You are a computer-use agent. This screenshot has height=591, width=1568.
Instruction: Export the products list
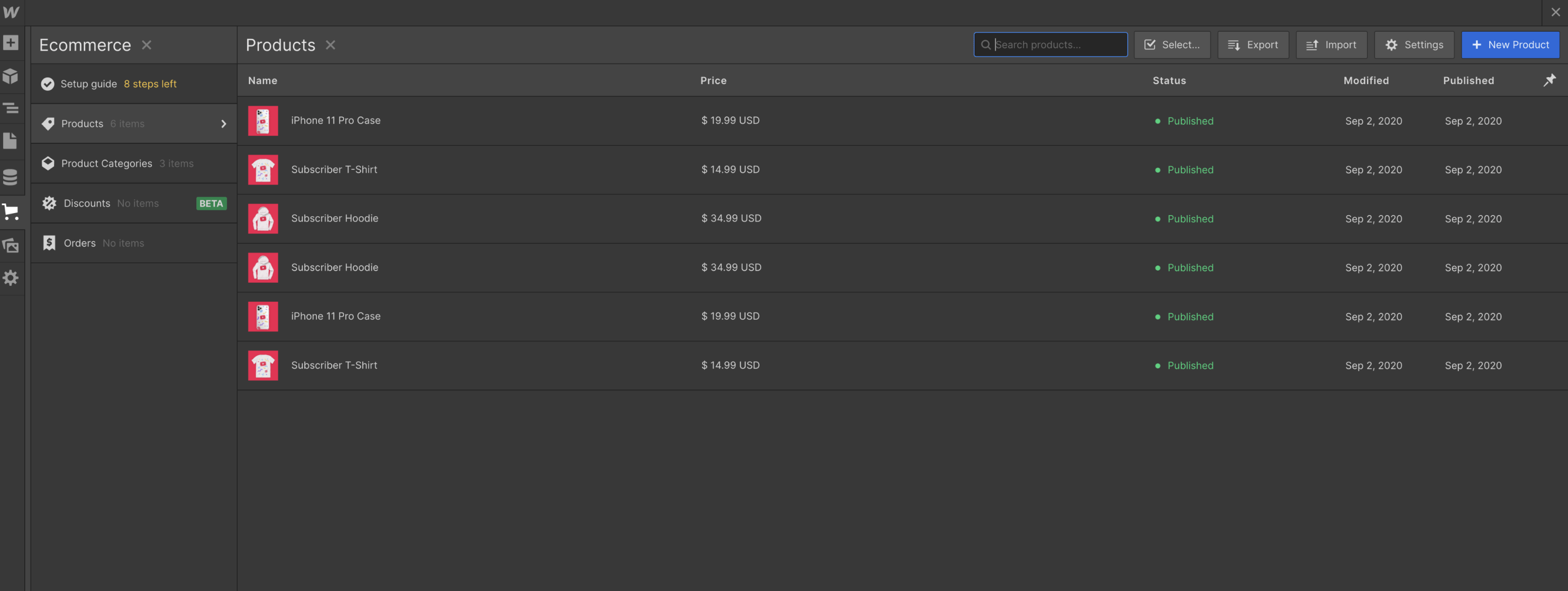1253,44
